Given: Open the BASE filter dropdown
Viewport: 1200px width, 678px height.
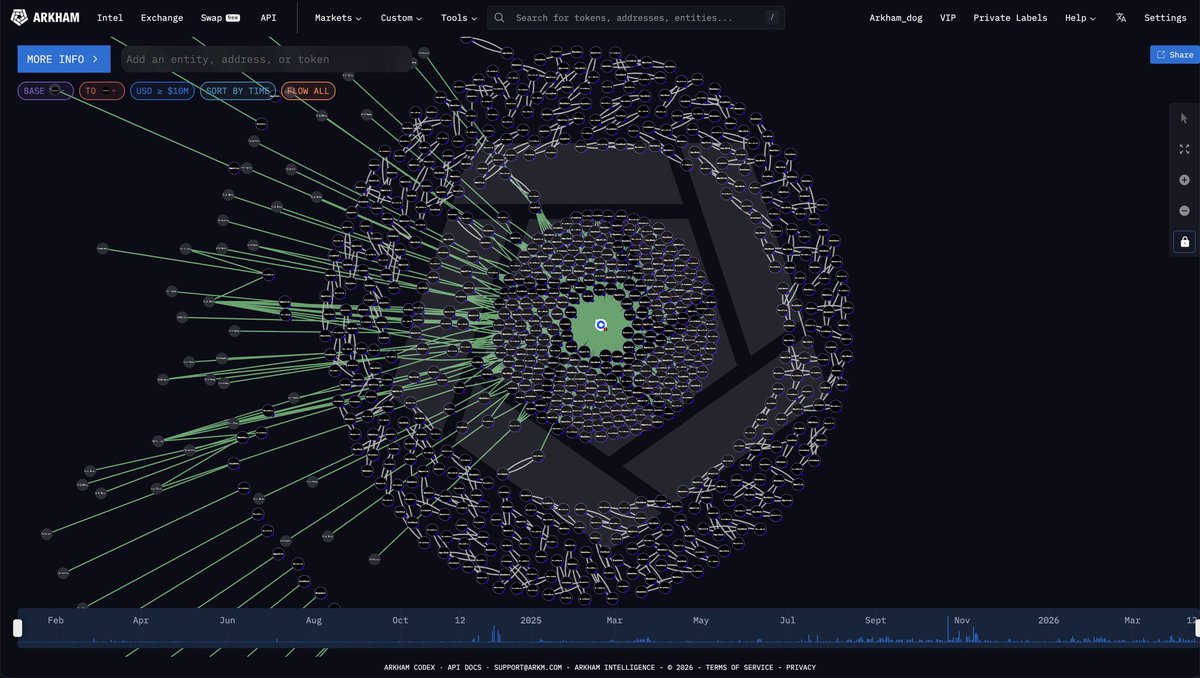Looking at the screenshot, I should click(45, 91).
